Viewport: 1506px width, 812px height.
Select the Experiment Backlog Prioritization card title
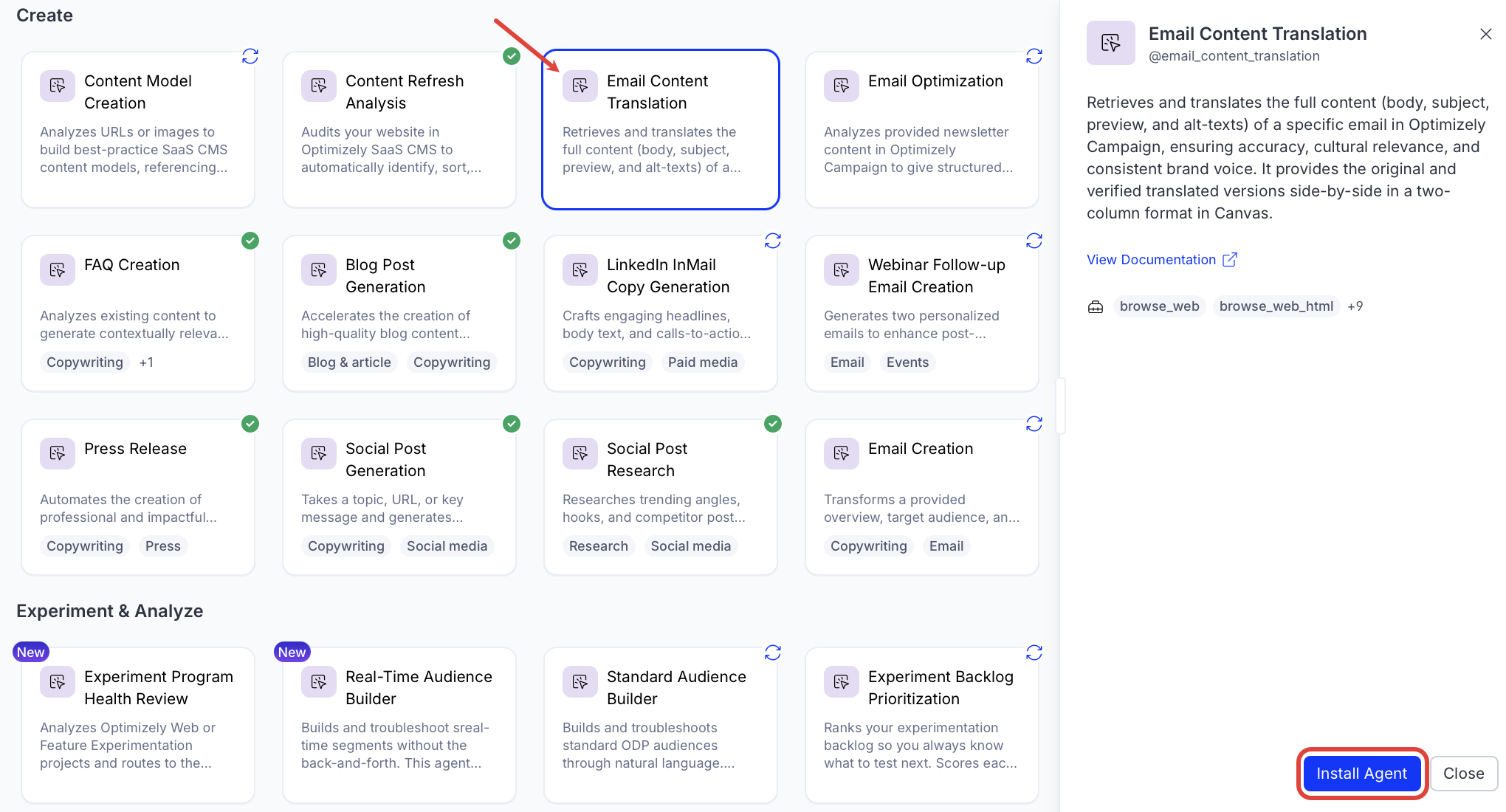tap(941, 688)
